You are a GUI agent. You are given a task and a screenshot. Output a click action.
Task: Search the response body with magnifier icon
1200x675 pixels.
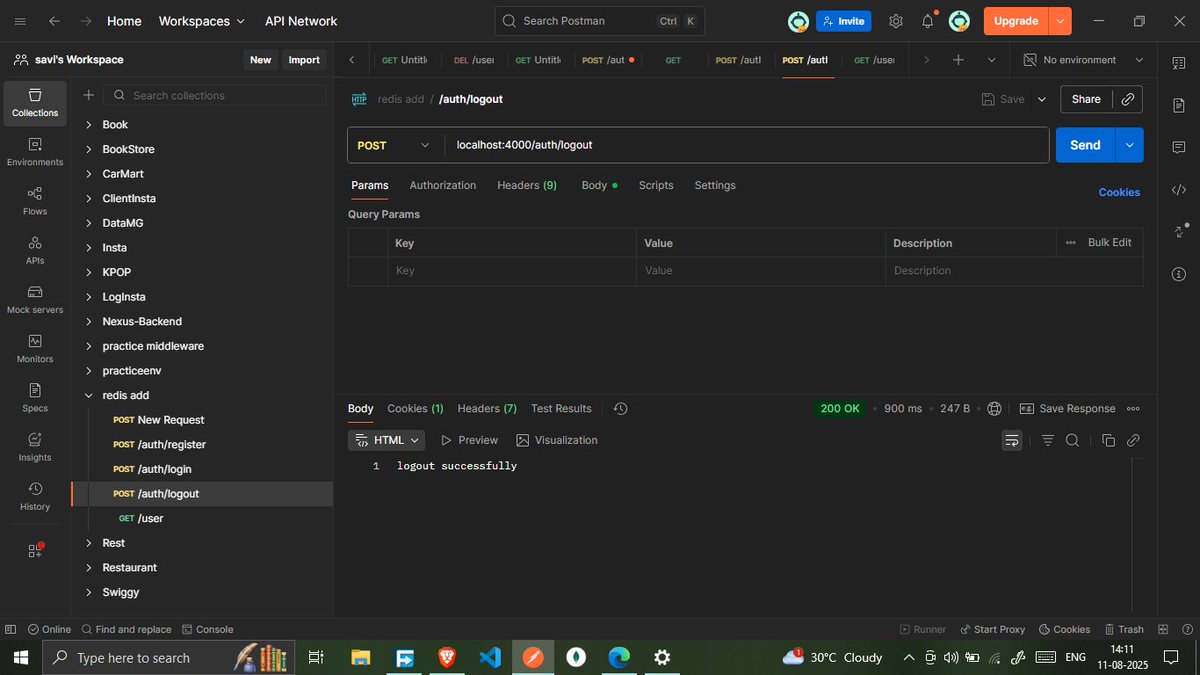coord(1072,440)
